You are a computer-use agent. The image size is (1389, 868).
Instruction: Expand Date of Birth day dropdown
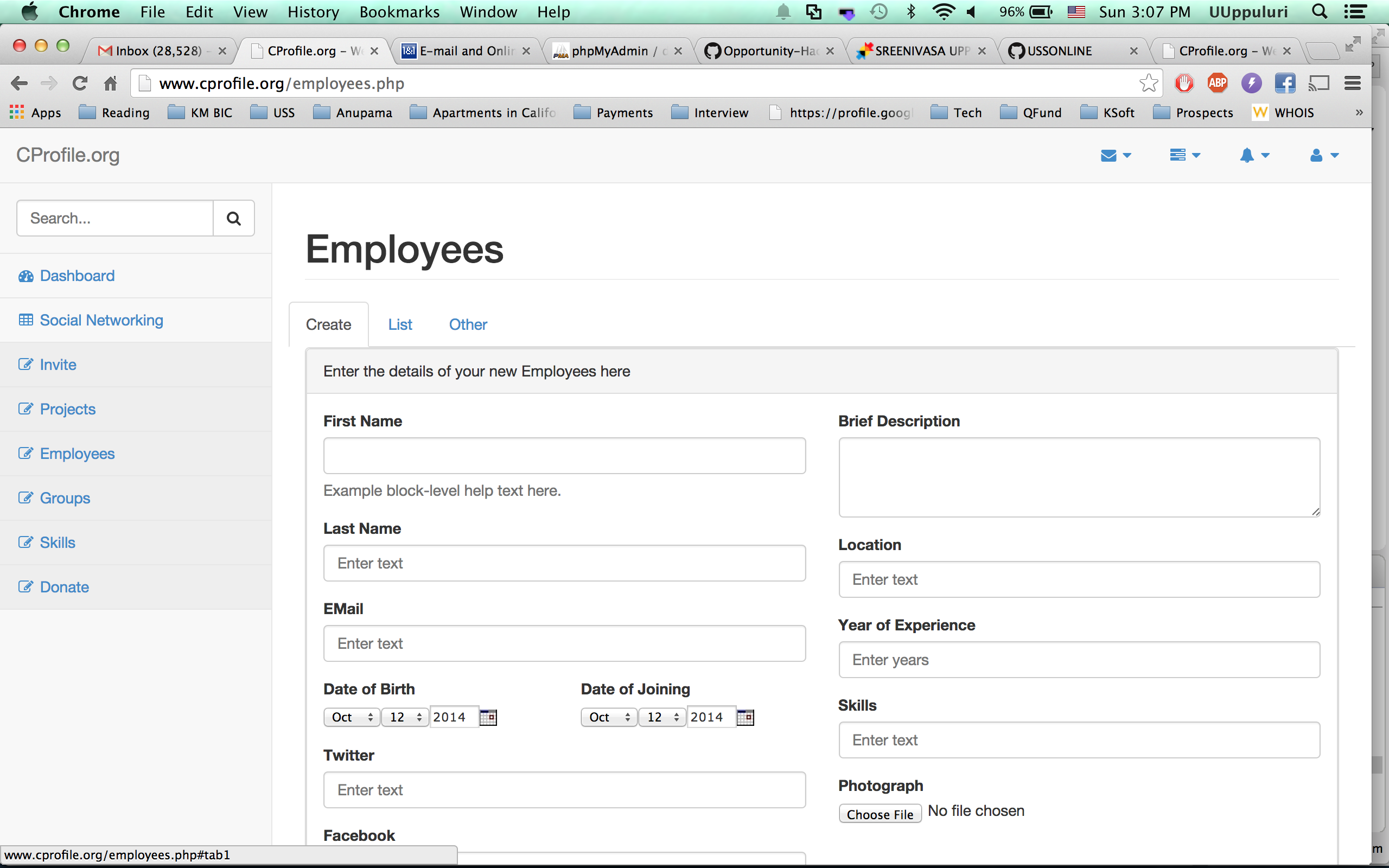click(405, 717)
